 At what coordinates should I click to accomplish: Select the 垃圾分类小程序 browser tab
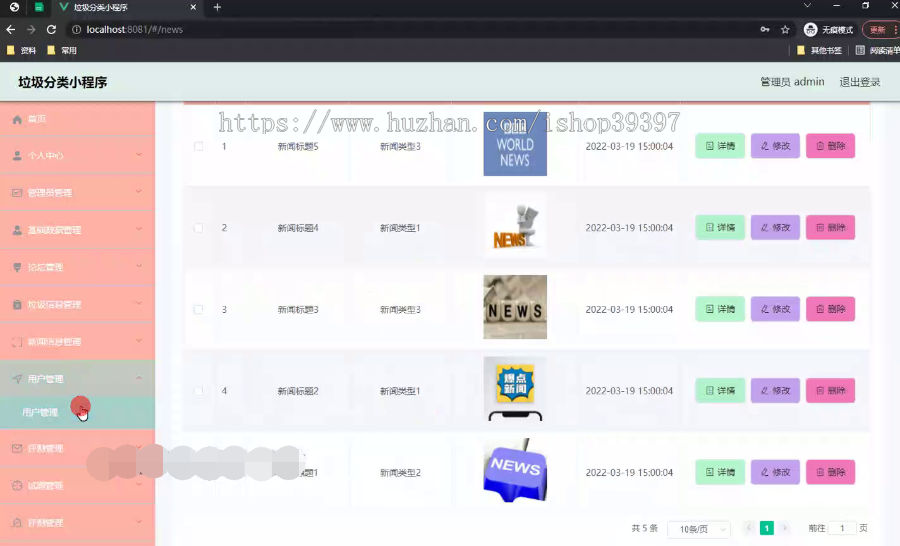pyautogui.click(x=127, y=7)
